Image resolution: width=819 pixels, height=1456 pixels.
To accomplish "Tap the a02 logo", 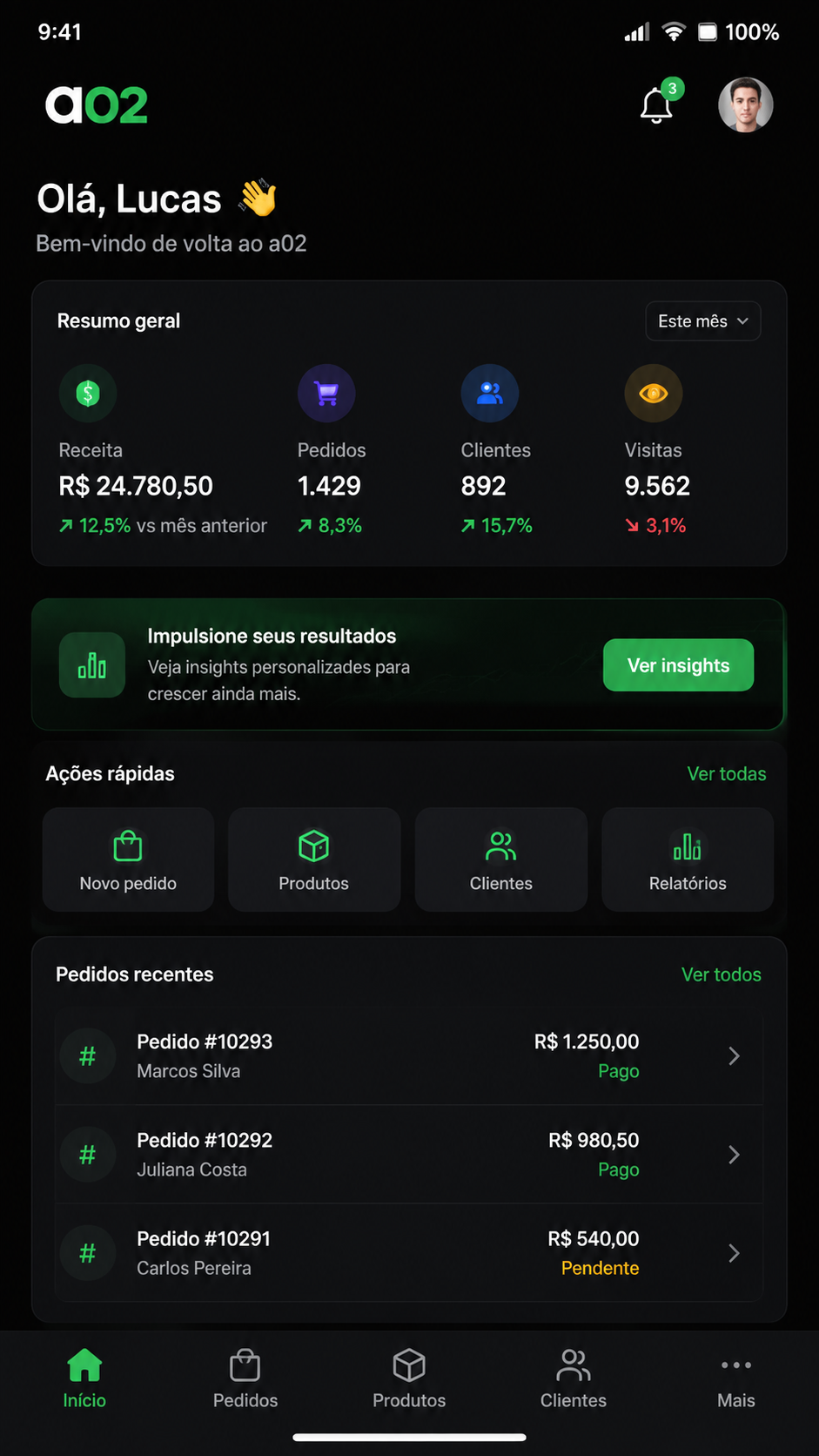I will click(97, 105).
